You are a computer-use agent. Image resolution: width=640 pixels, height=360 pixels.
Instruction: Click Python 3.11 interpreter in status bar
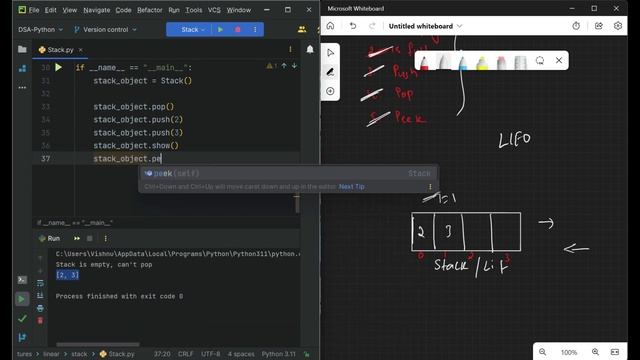278,354
